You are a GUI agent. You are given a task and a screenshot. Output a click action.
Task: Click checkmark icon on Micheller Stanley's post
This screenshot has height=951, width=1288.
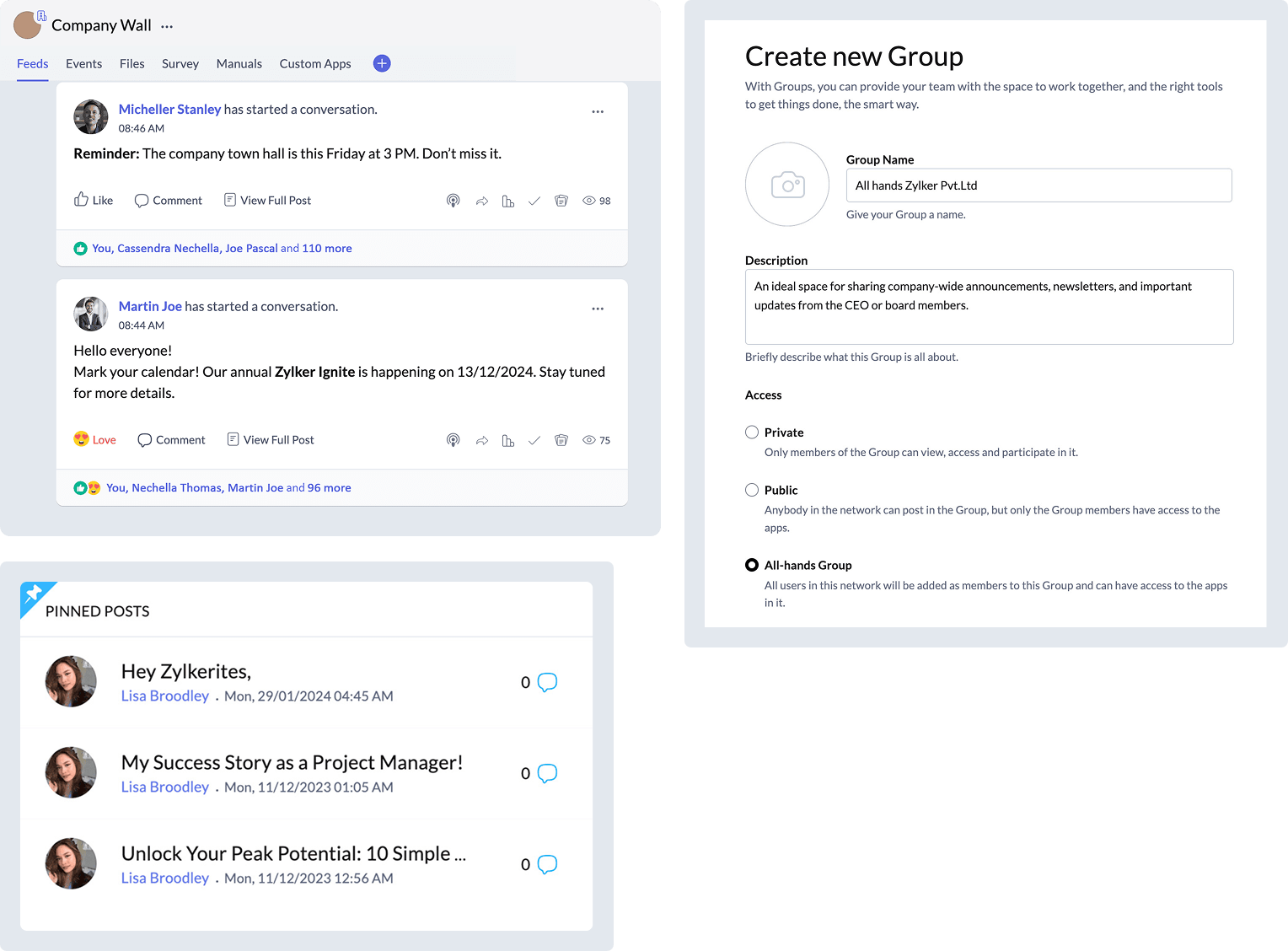[x=534, y=201]
